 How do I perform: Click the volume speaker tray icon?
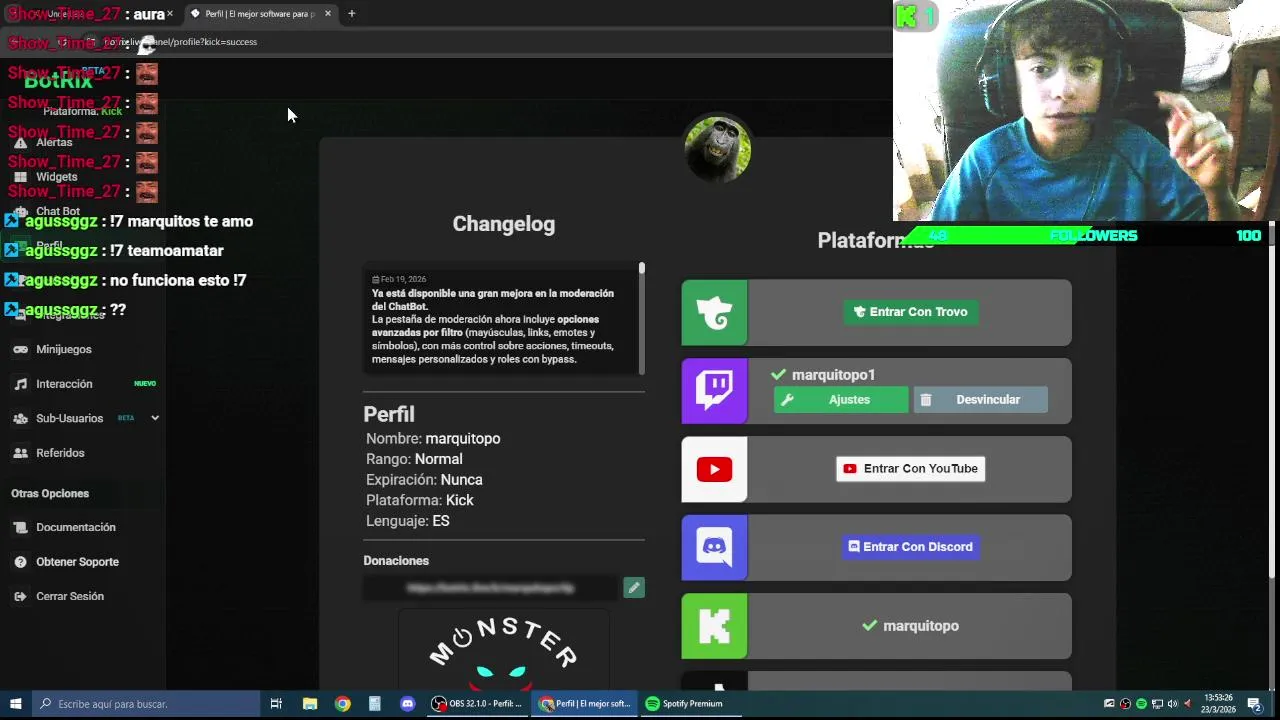(x=1173, y=704)
